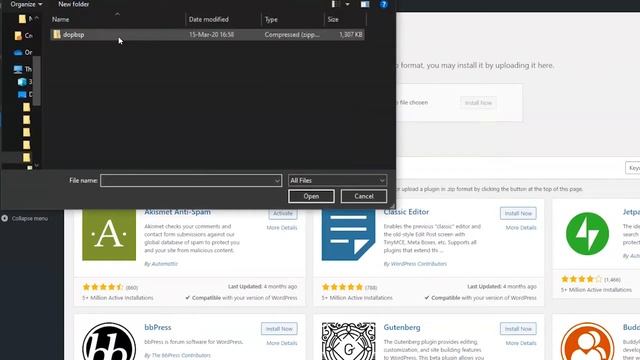Click the Jetpack green lightning logo
The height and width of the screenshot is (360, 640).
tap(587, 234)
